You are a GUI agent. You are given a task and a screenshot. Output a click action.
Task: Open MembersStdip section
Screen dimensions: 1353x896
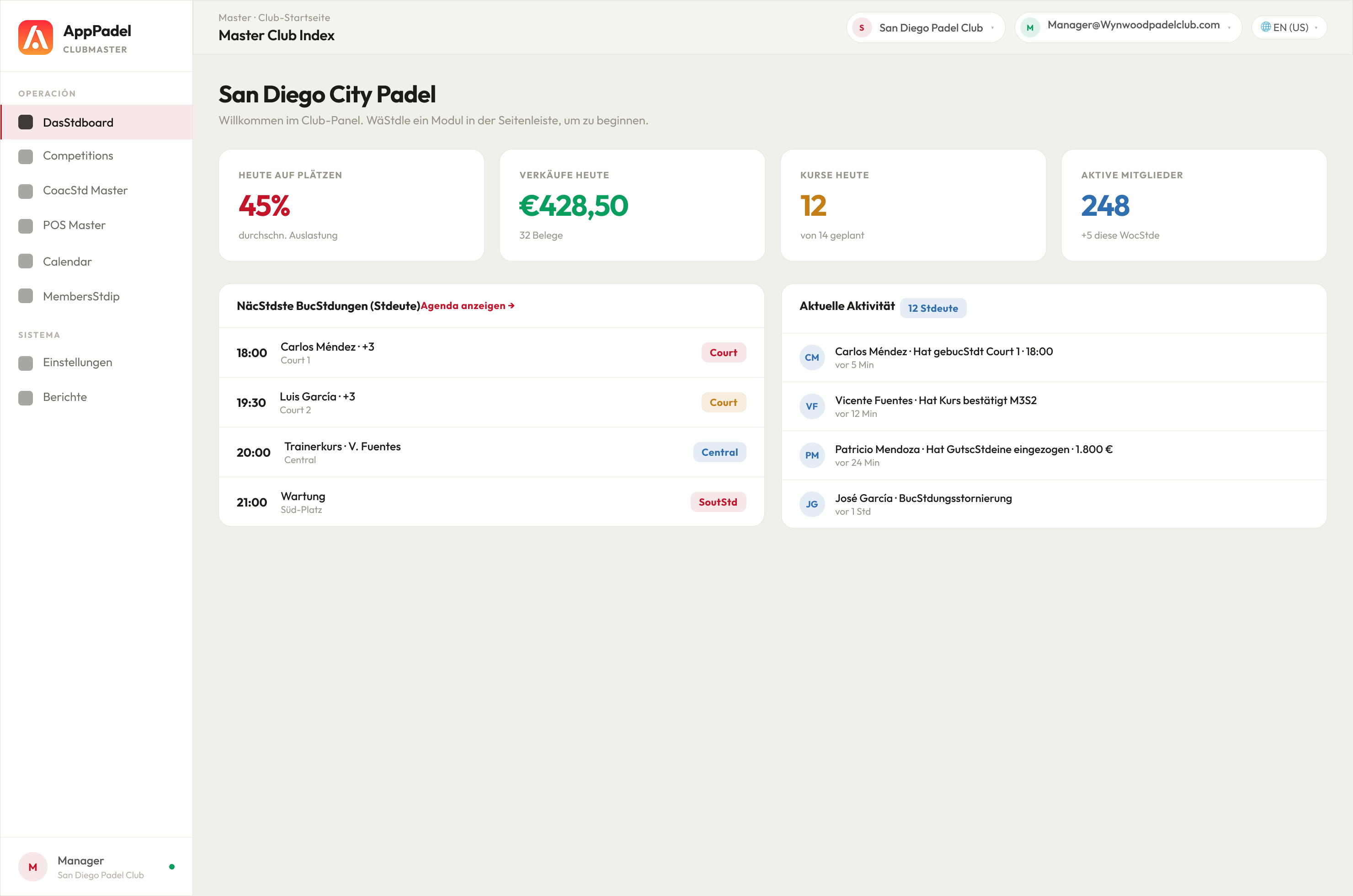[x=96, y=296]
